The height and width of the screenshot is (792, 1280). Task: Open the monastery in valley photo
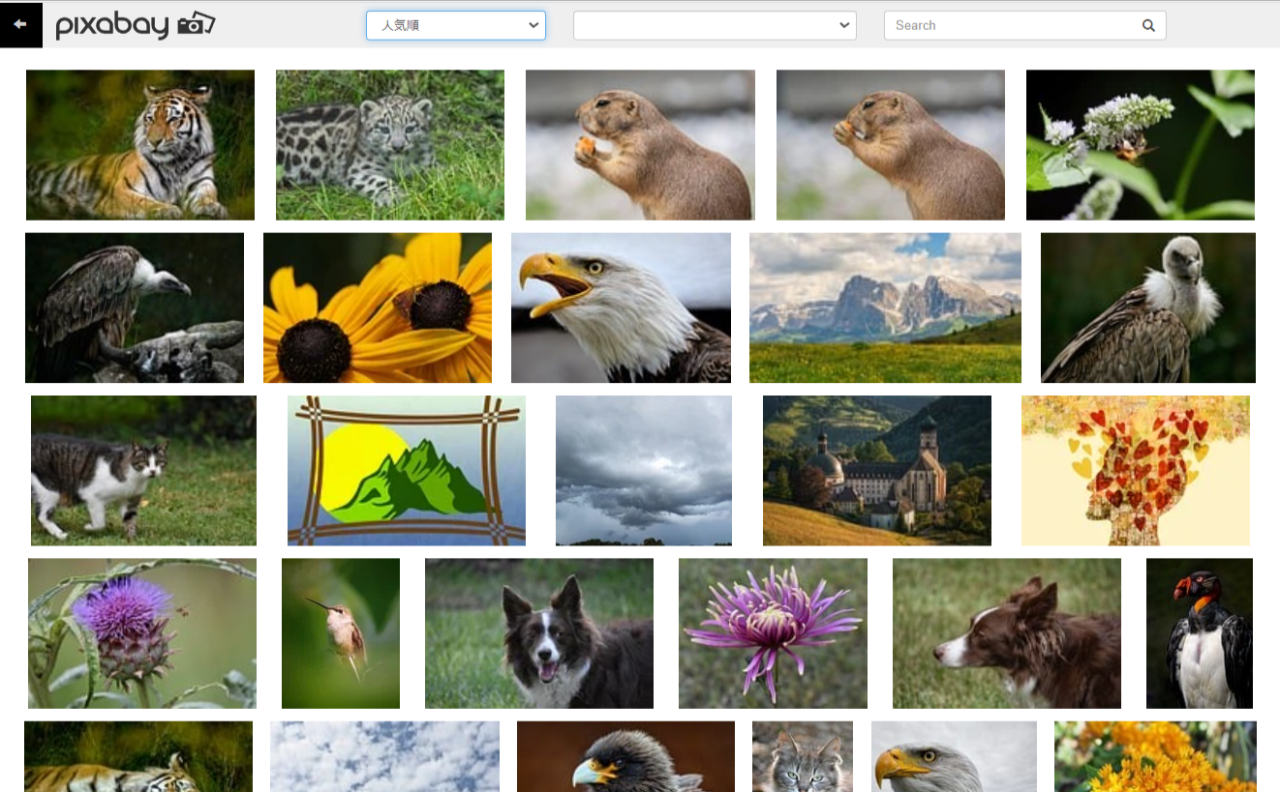coord(877,471)
